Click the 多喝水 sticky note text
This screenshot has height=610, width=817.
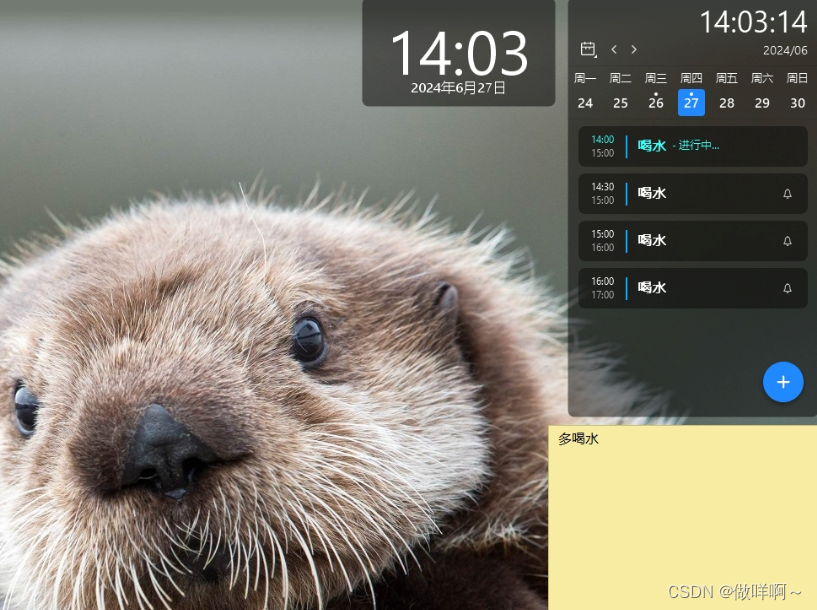[578, 439]
